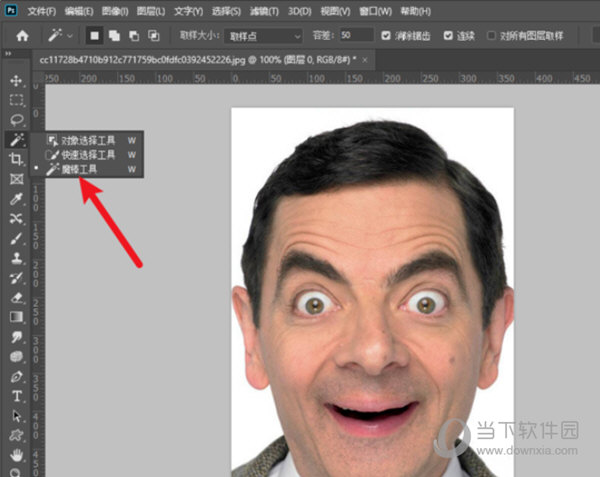Toggle the 消除锯齿 checkbox
The image size is (600, 477).
[x=387, y=35]
